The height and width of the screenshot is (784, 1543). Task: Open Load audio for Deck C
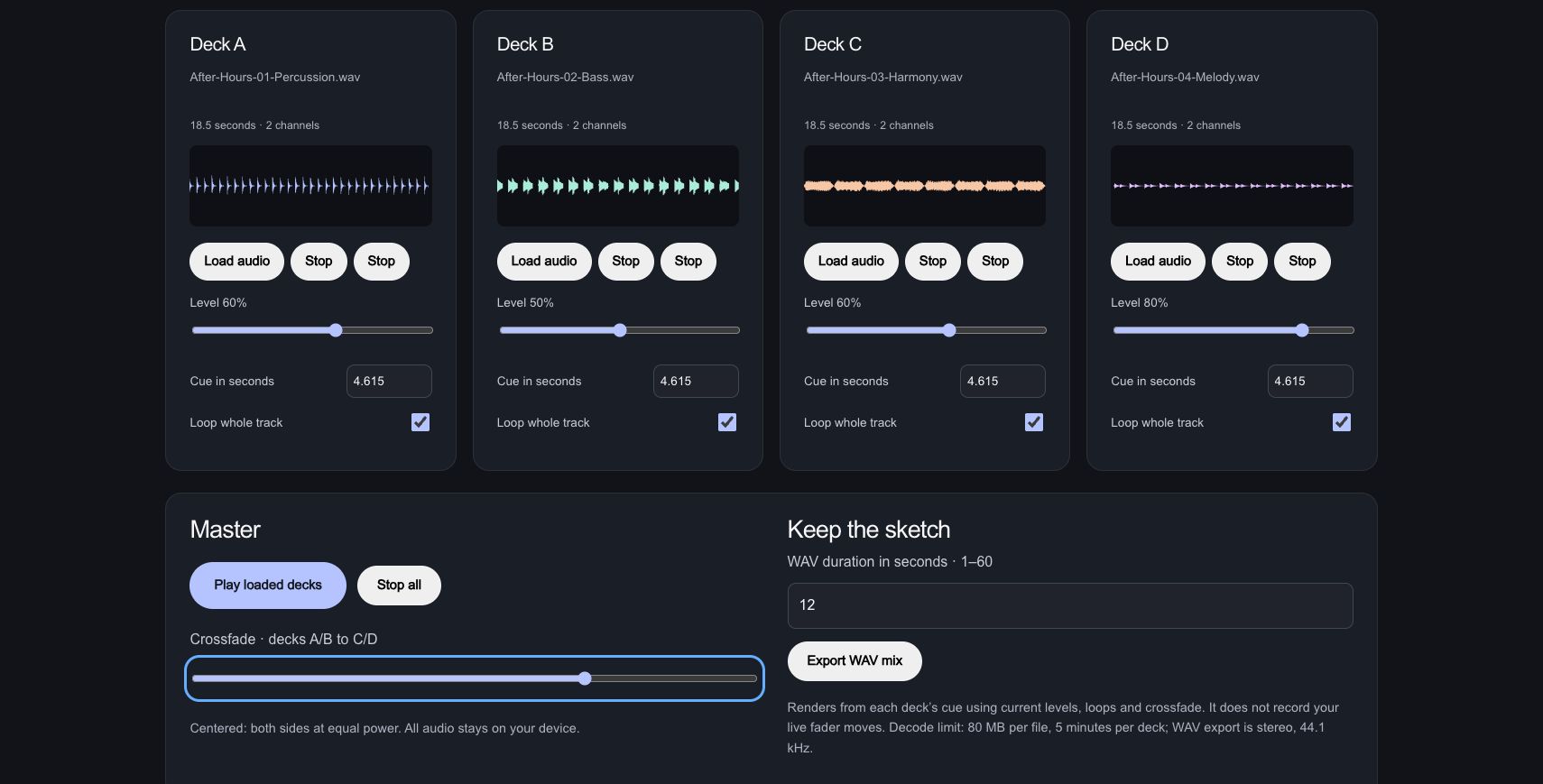(851, 262)
